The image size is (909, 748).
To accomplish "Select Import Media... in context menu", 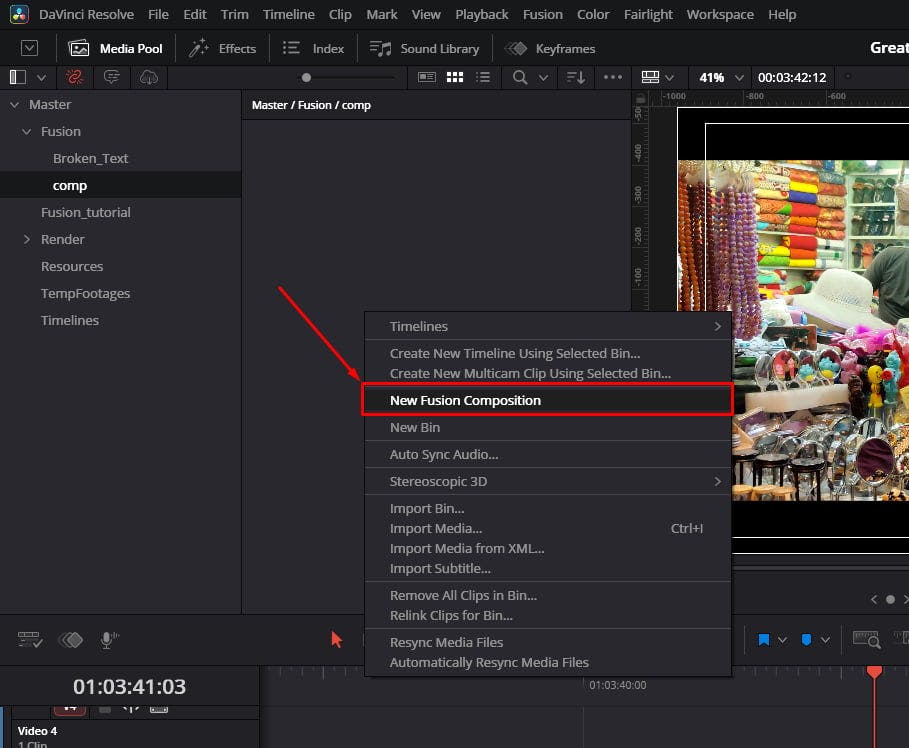I will tap(435, 528).
